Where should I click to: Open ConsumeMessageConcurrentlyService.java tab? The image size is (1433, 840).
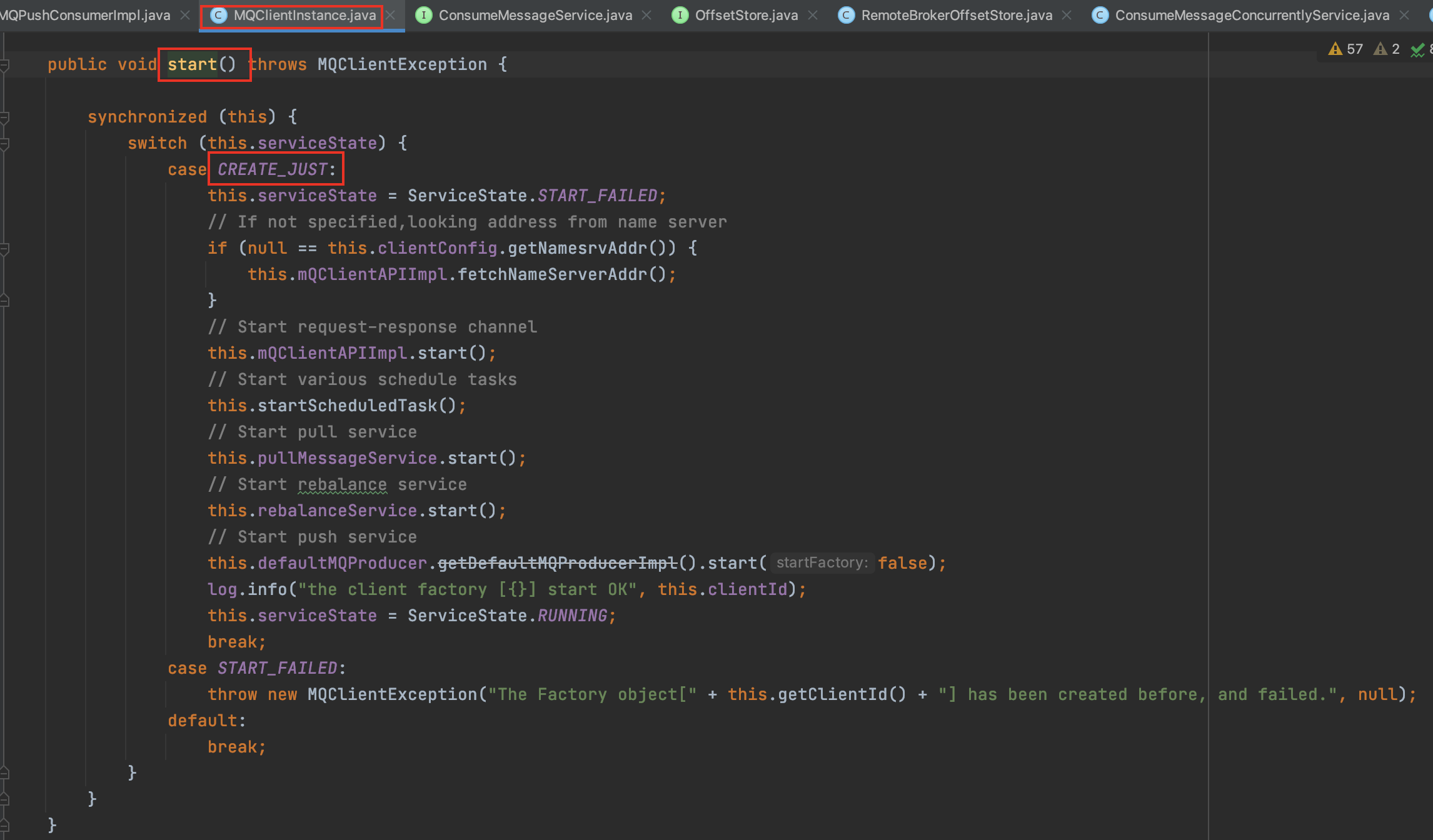[x=1252, y=15]
